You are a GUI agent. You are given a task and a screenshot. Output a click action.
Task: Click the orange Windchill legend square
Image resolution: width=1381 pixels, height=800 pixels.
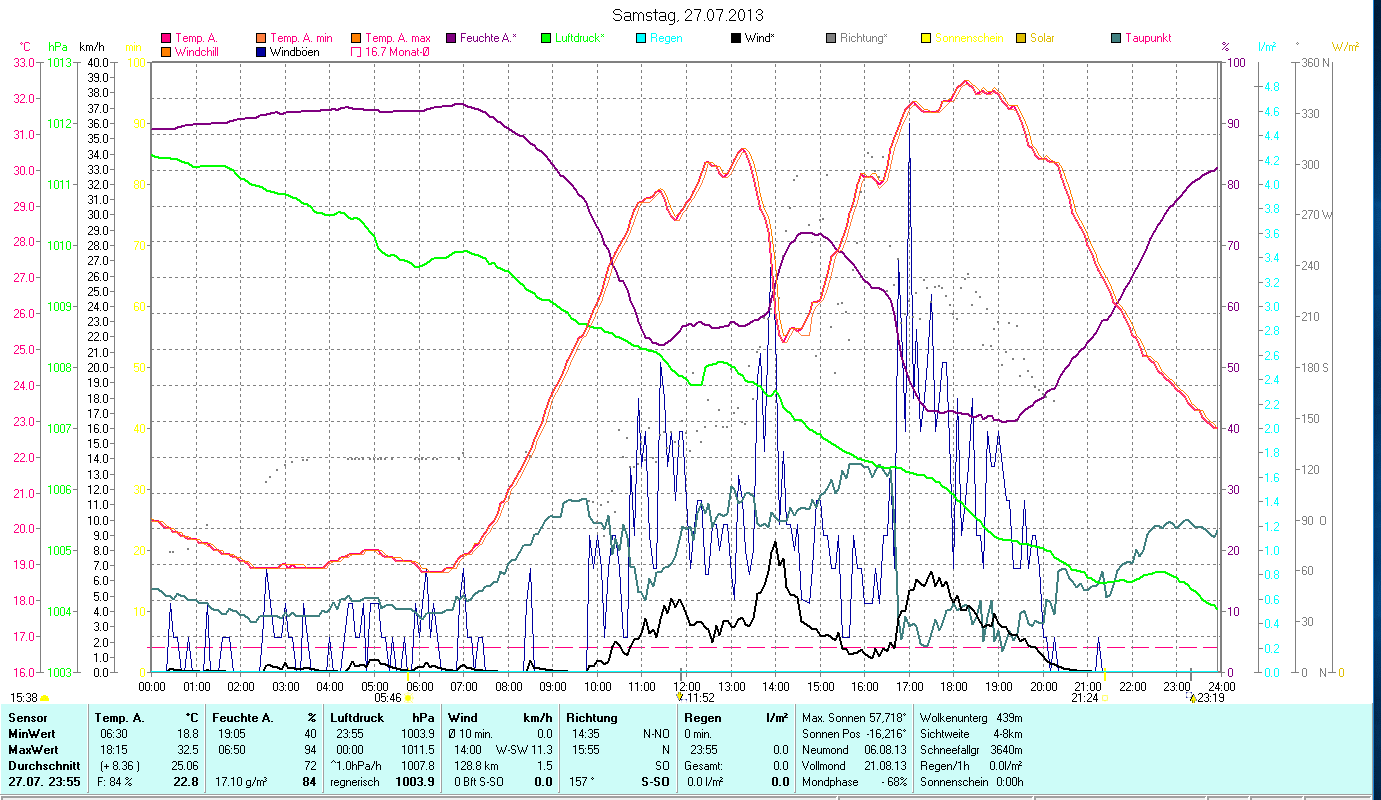click(166, 51)
